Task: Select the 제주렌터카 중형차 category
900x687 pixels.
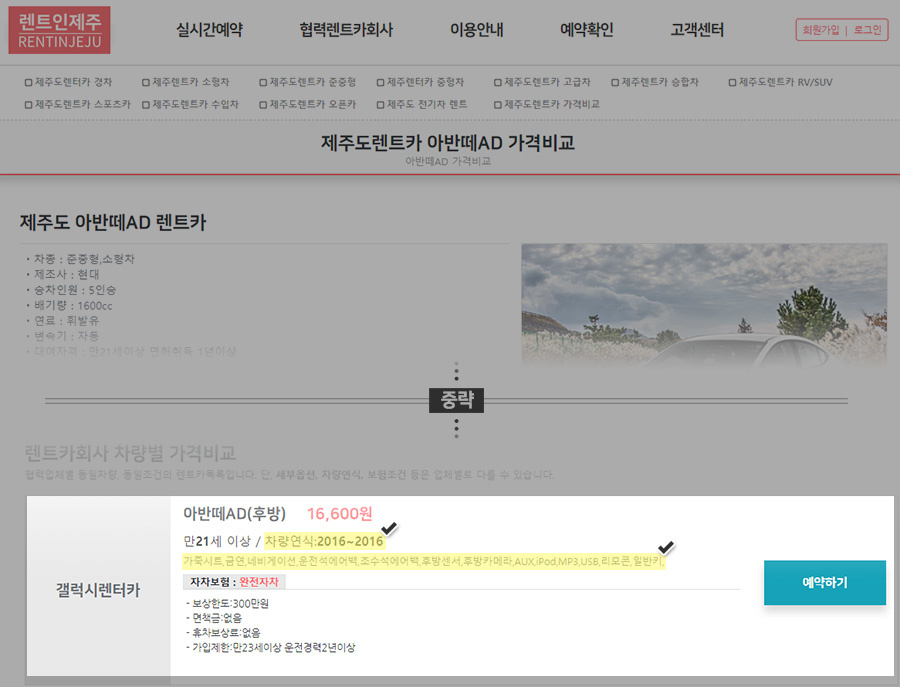Action: click(421, 82)
